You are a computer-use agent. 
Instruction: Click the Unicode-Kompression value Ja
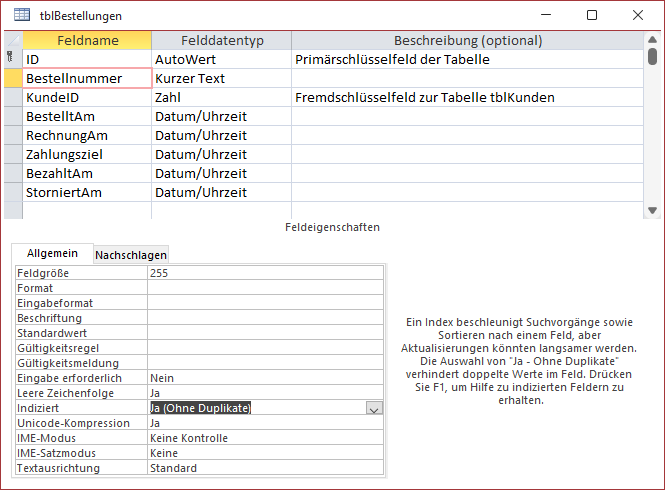[x=265, y=423]
